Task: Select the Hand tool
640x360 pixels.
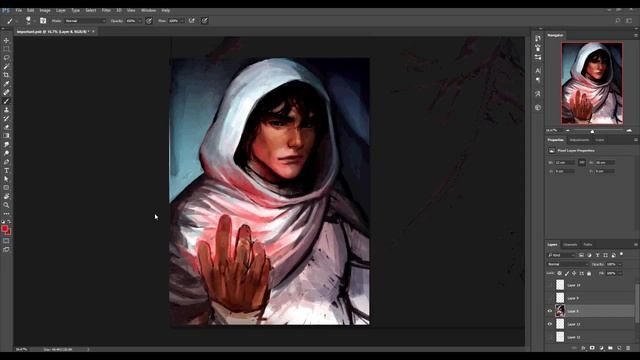Action: pyautogui.click(x=6, y=196)
